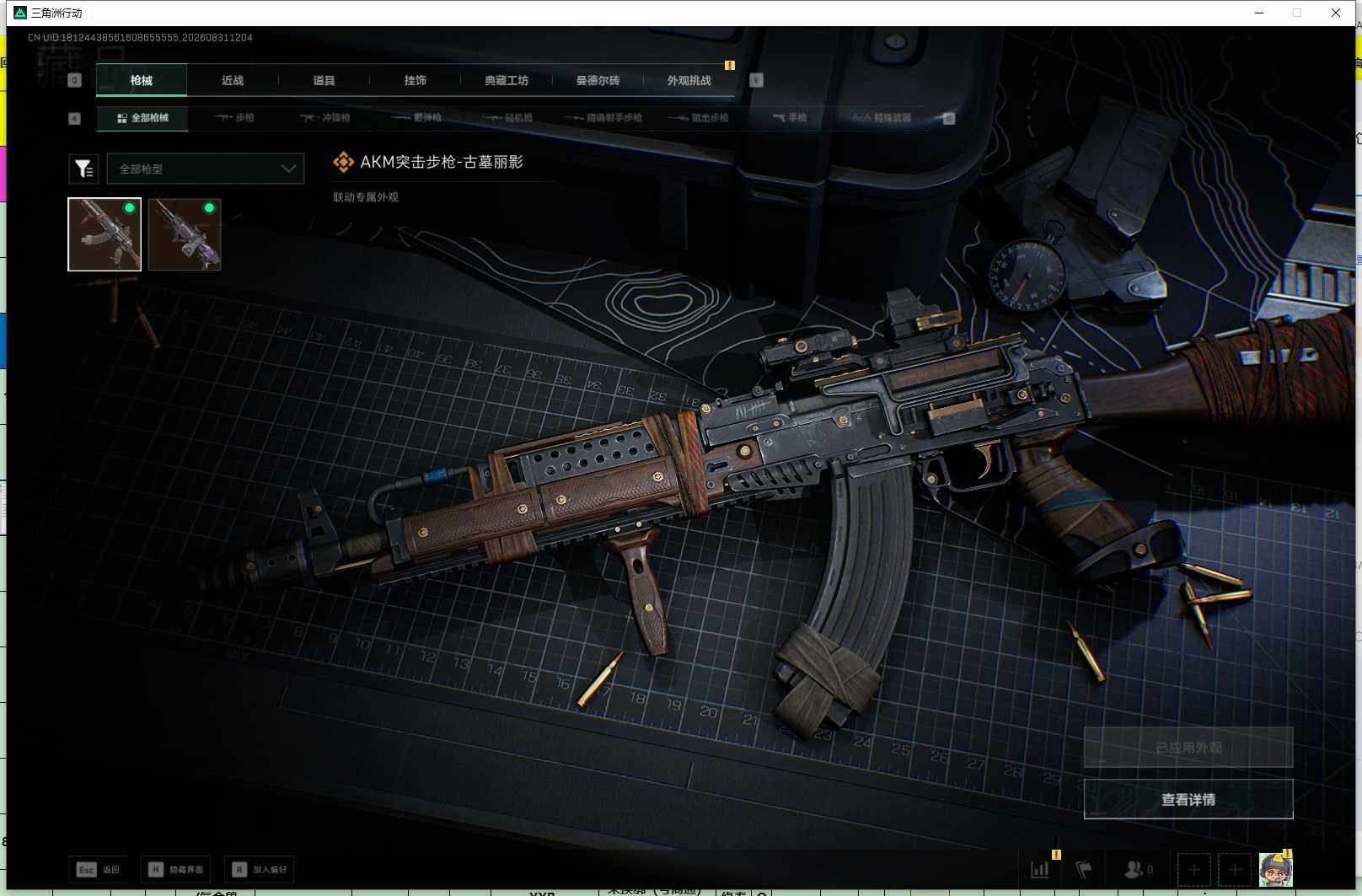Viewport: 1362px width, 896px height.
Task: Click the E key next tab icon
Action: [756, 80]
